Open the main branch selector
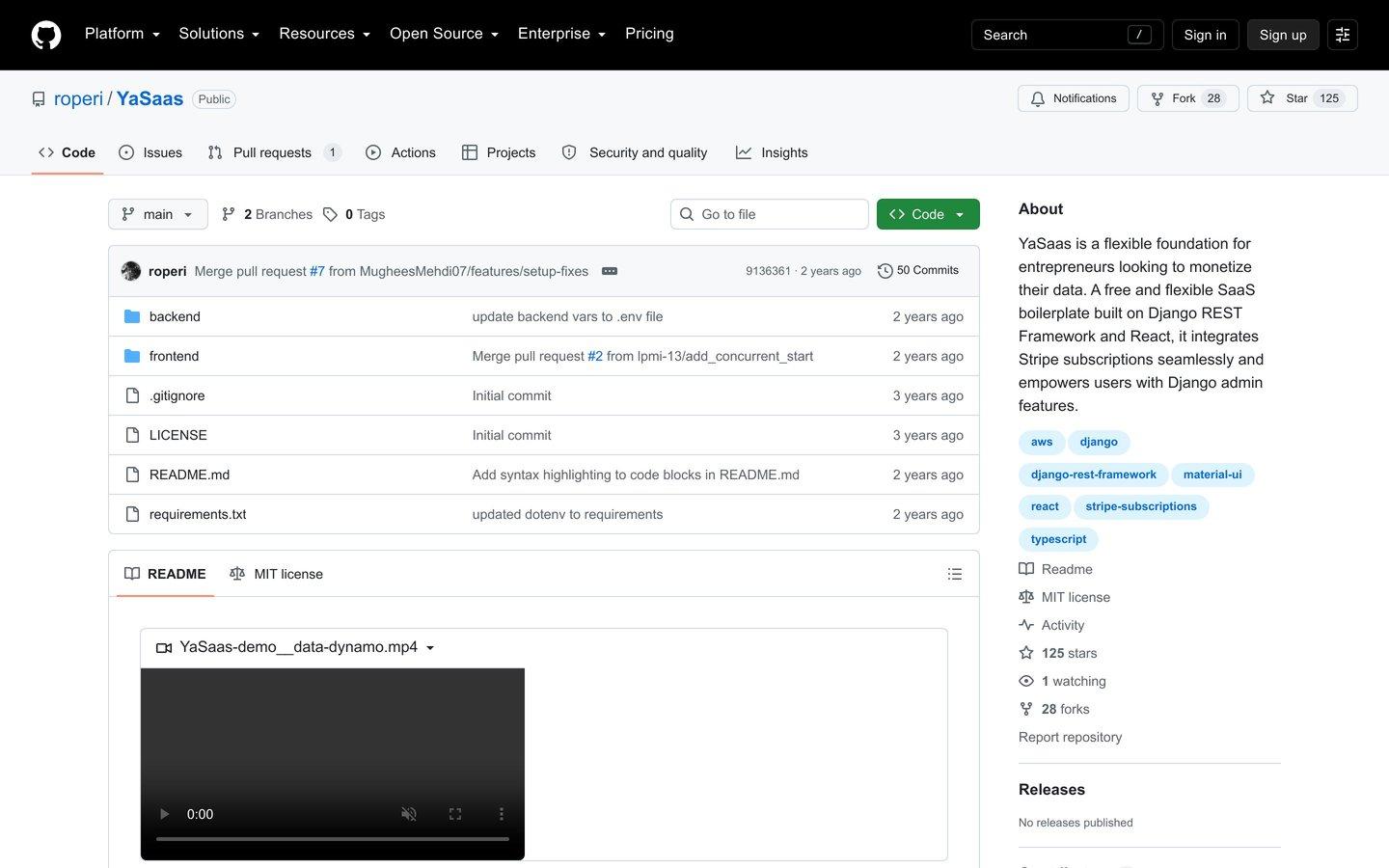 (158, 214)
